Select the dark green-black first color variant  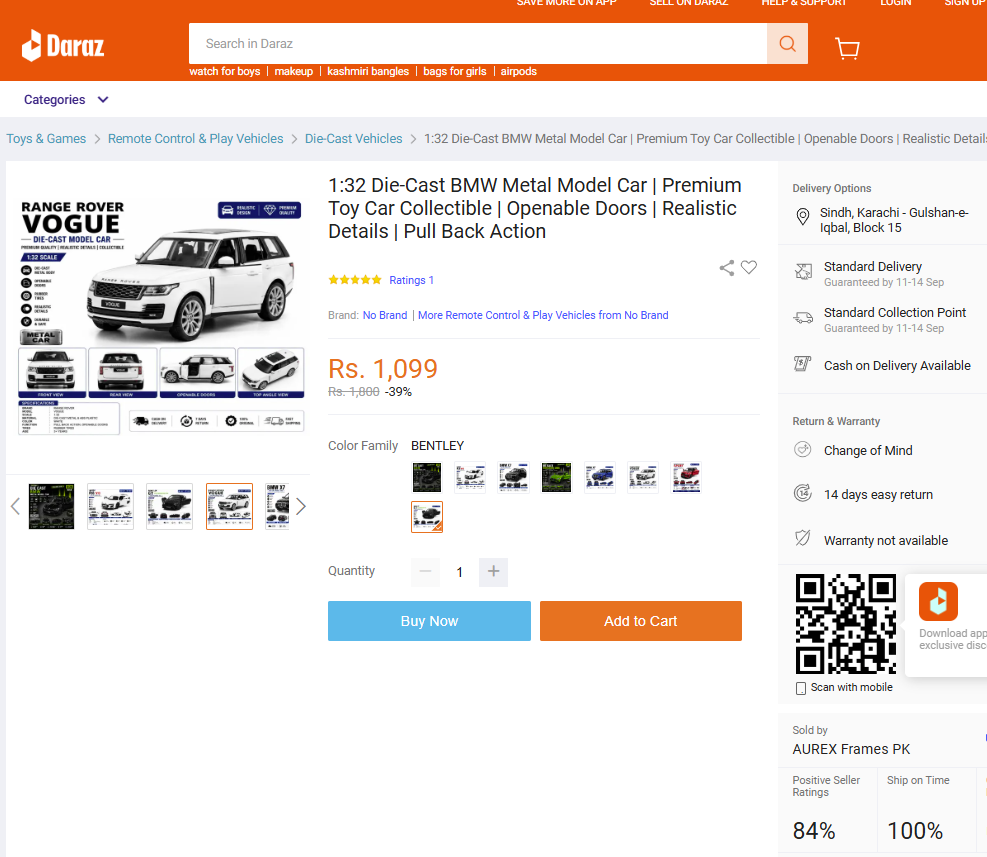(427, 477)
